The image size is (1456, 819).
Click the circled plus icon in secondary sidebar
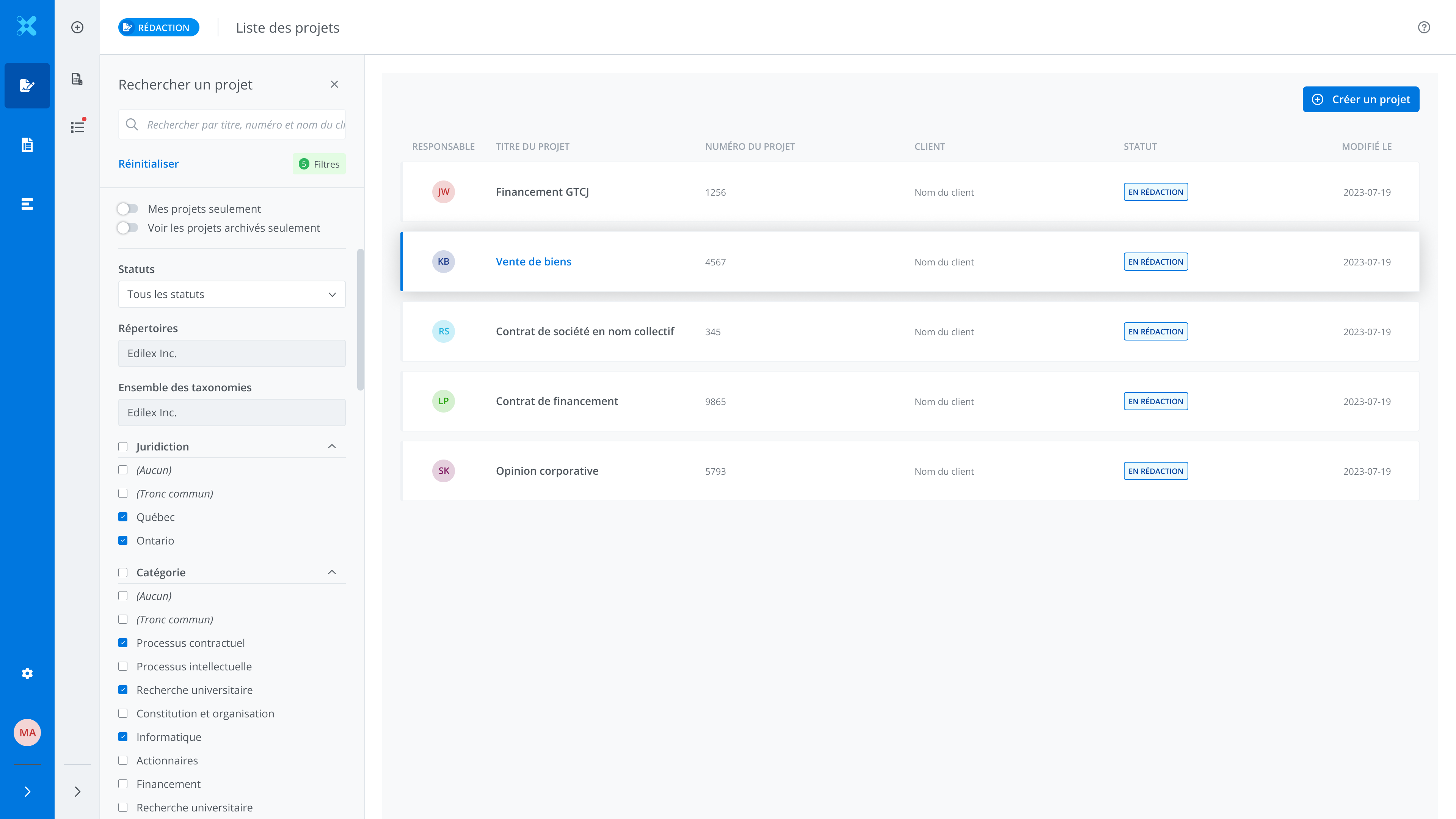point(77,27)
